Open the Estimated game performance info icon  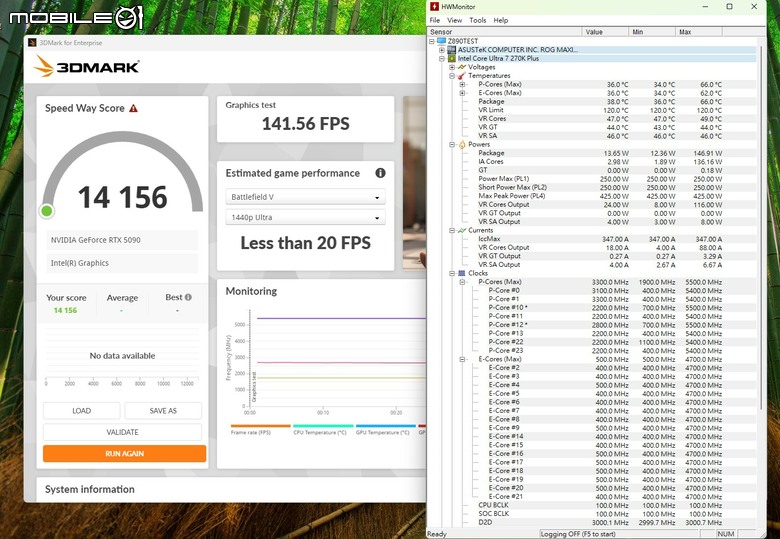pos(380,173)
